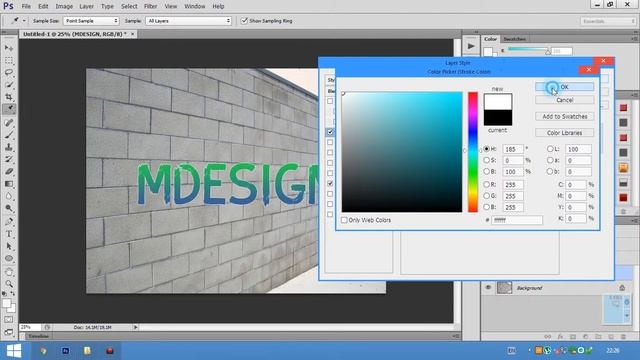Viewport: 640px width, 360px height.
Task: Select the Lasso tool
Action: 9,73
